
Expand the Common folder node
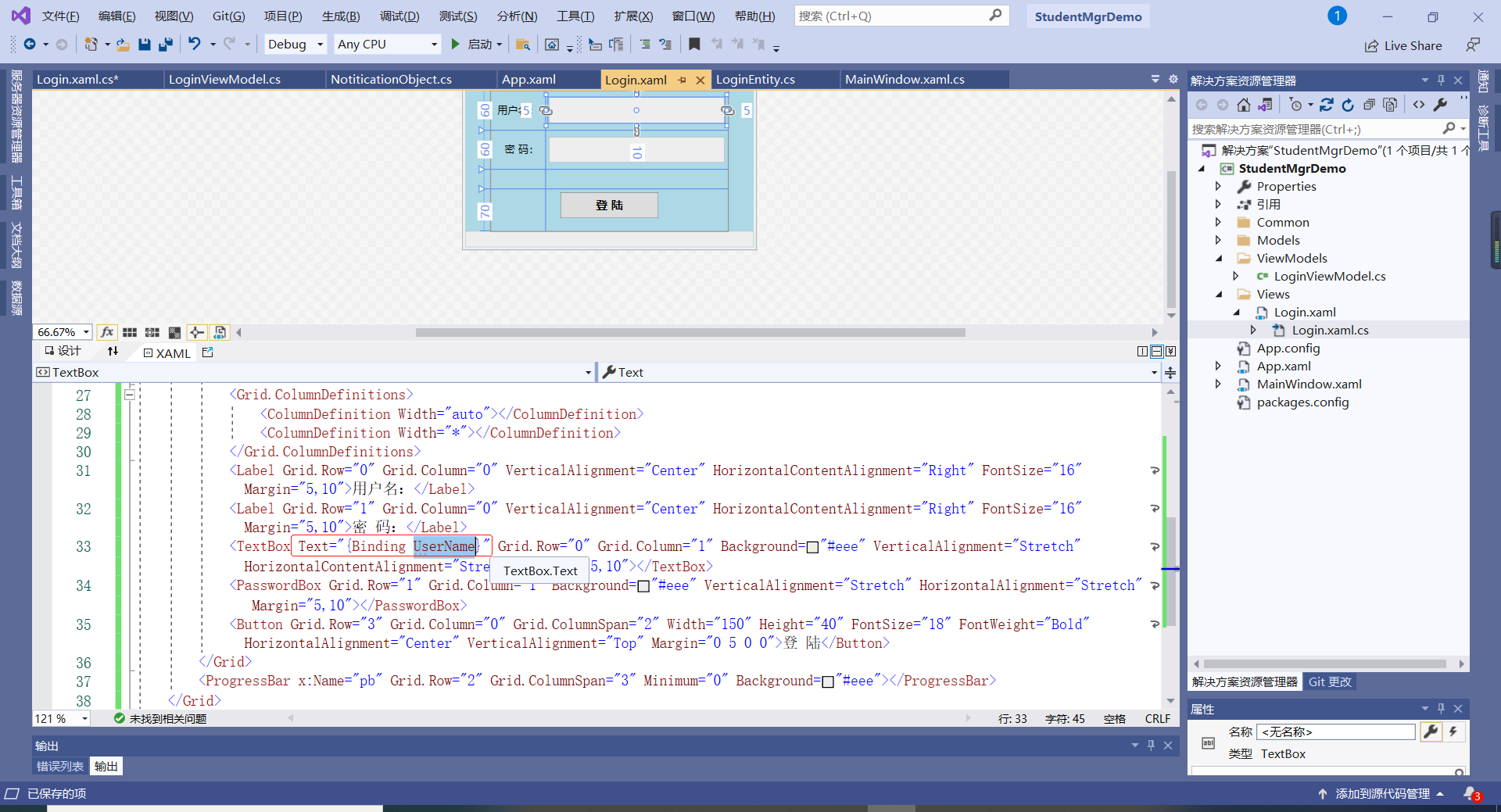[x=1217, y=222]
